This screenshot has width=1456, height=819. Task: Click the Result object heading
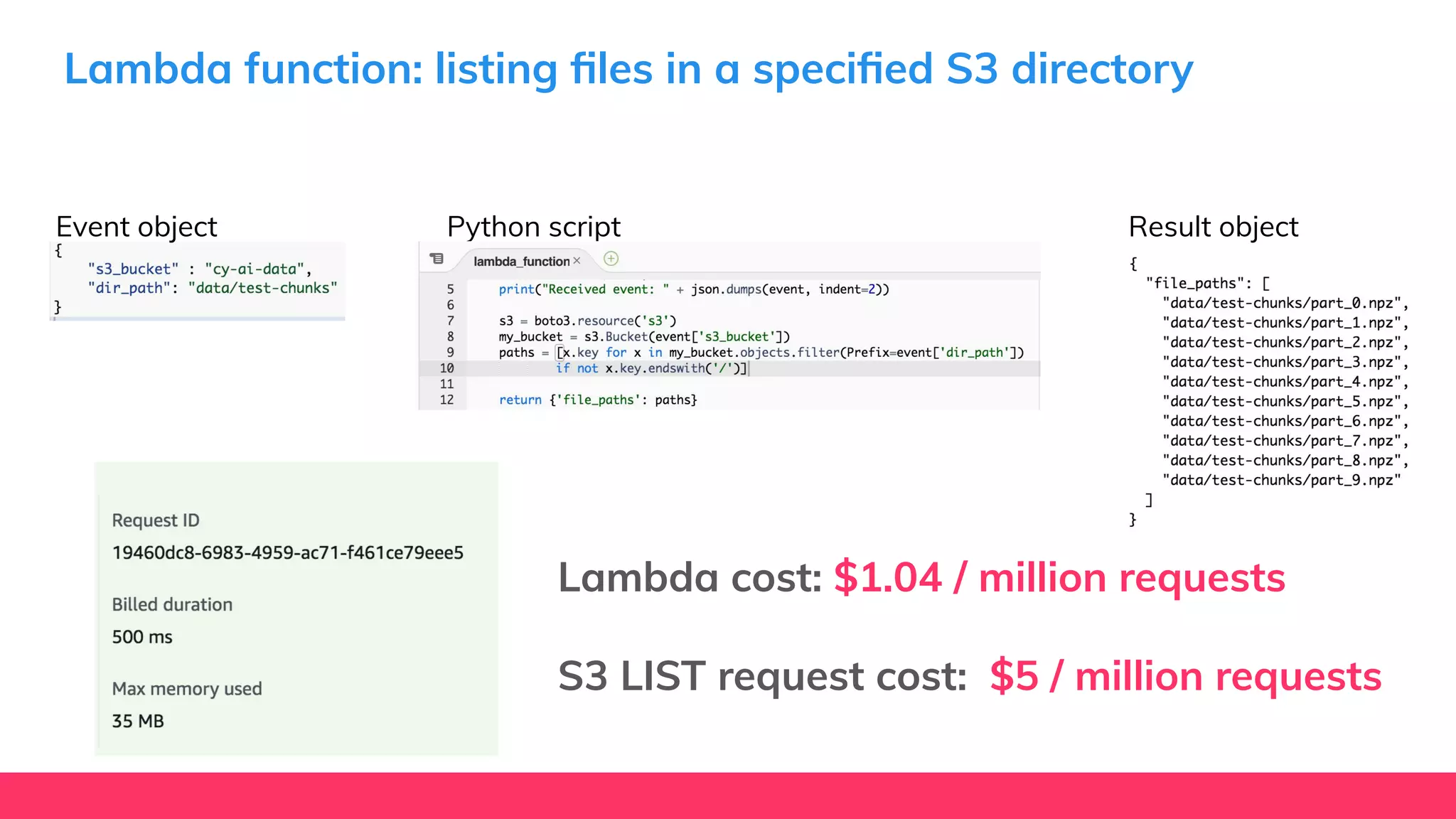pyautogui.click(x=1214, y=227)
